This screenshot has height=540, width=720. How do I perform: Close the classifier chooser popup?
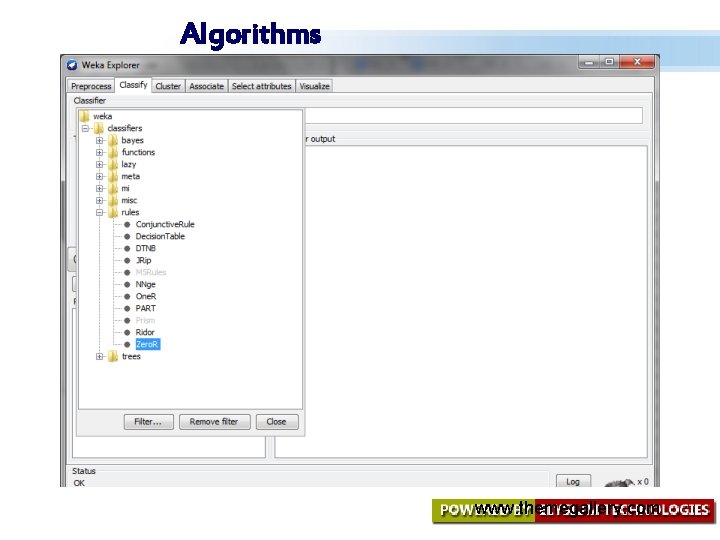(277, 422)
